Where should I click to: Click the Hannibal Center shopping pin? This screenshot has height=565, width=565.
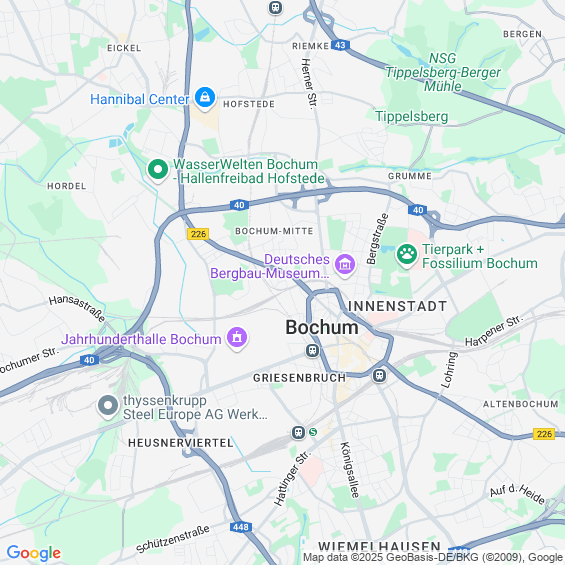205,98
